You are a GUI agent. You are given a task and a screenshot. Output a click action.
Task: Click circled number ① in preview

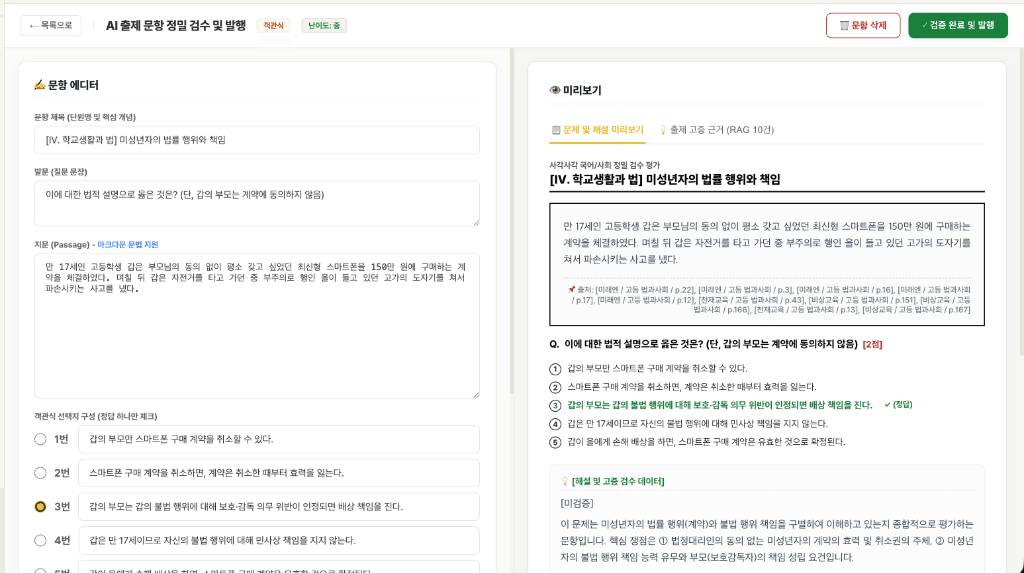tap(555, 368)
